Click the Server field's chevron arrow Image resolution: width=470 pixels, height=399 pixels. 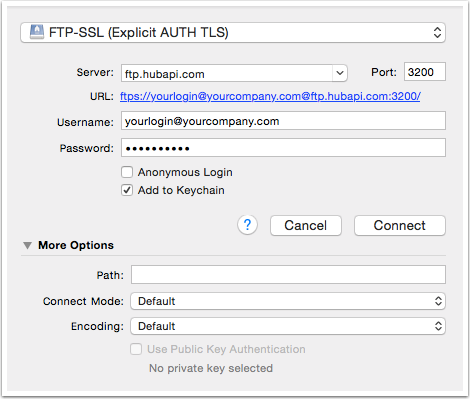click(340, 73)
